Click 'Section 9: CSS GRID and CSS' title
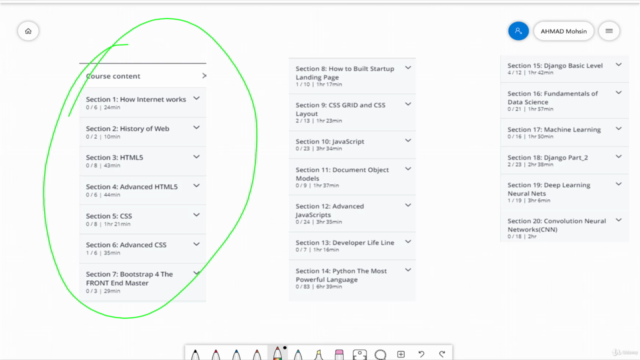This screenshot has width=640, height=360. pos(340,109)
